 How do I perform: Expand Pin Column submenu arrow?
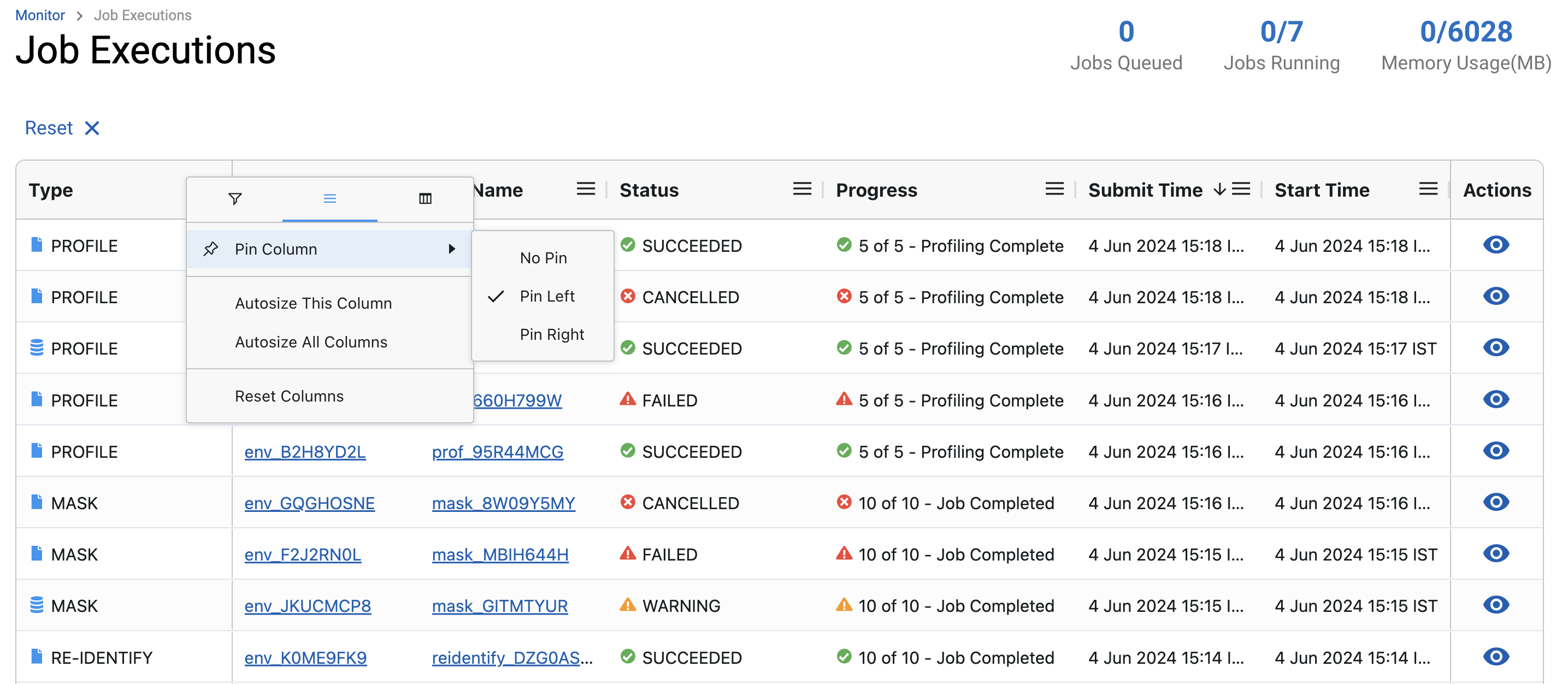pos(452,249)
